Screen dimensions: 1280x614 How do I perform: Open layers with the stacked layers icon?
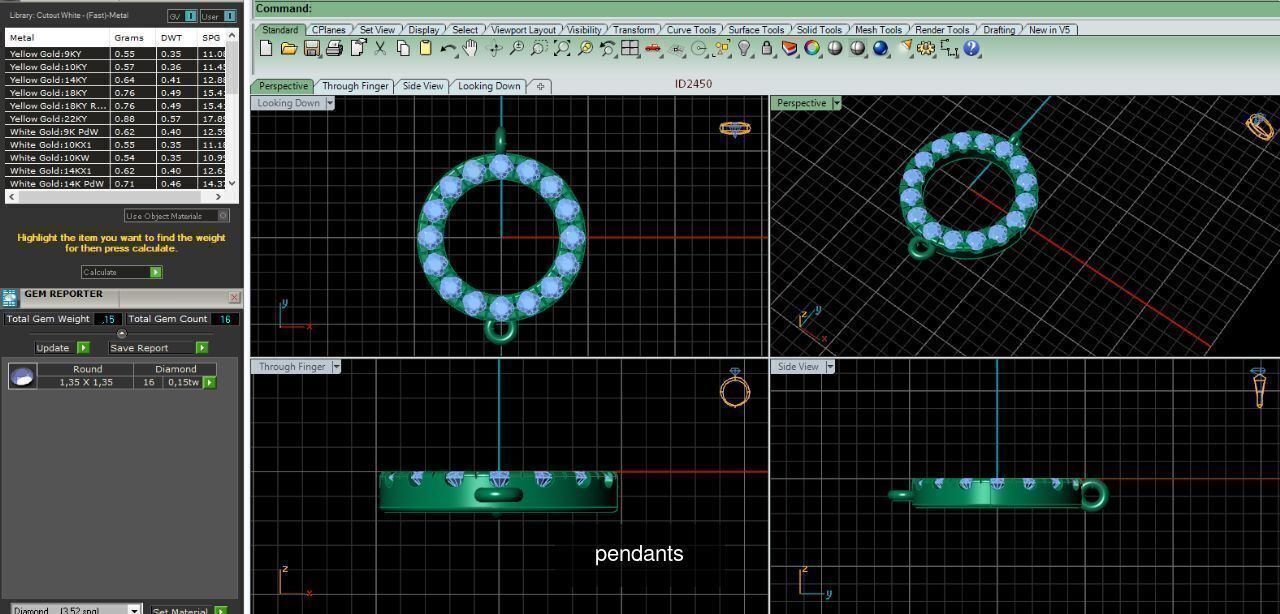(790, 48)
